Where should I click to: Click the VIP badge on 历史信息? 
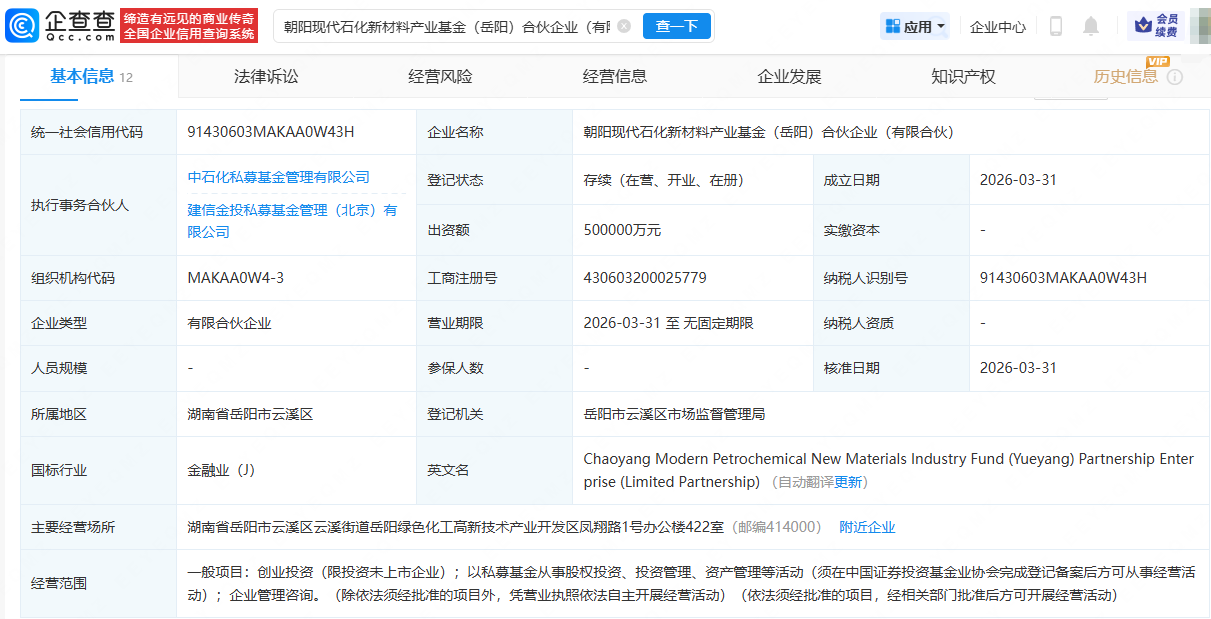coord(1157,61)
